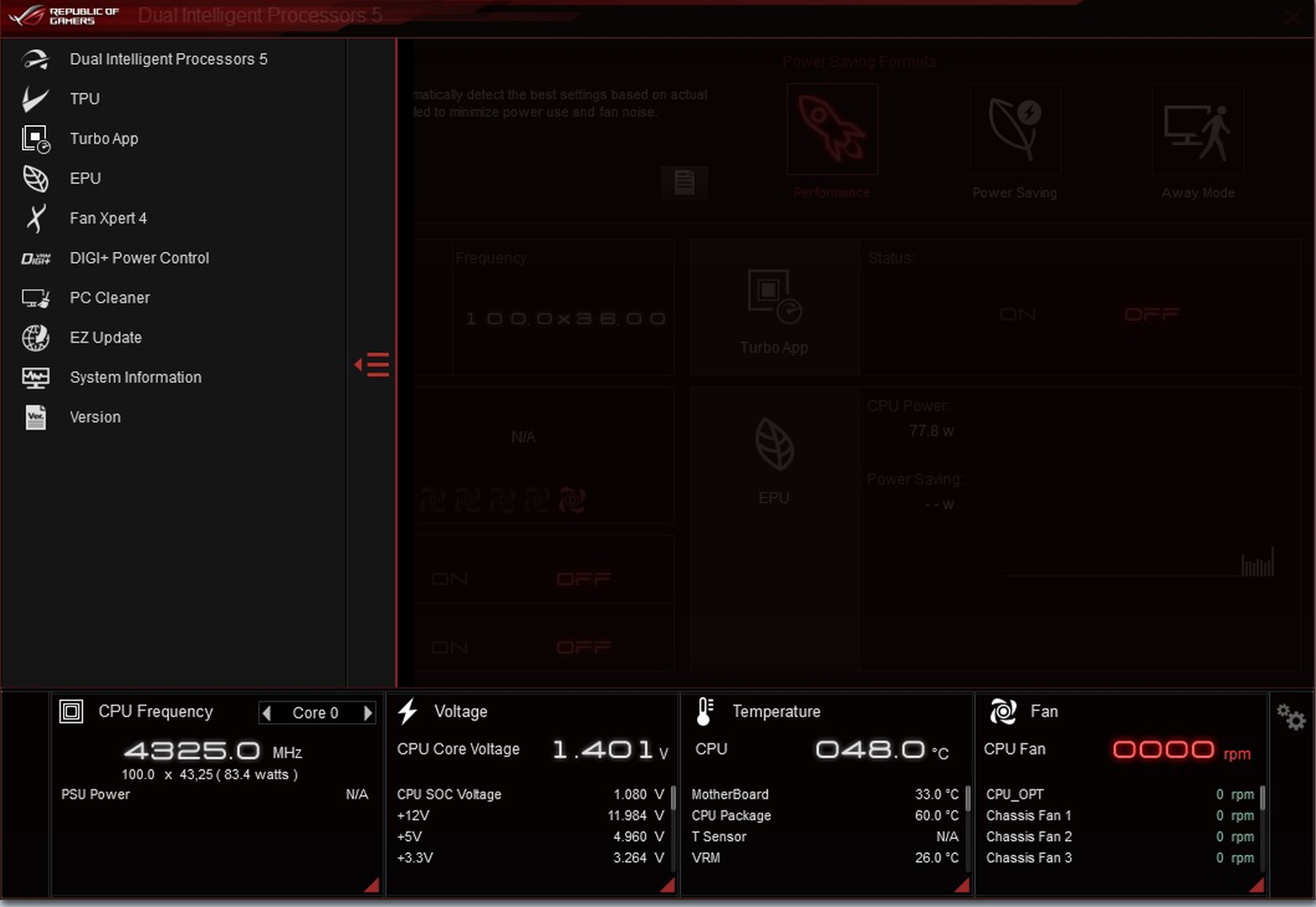1316x907 pixels.
Task: Open monitor settings gear icon
Action: pyautogui.click(x=1291, y=716)
